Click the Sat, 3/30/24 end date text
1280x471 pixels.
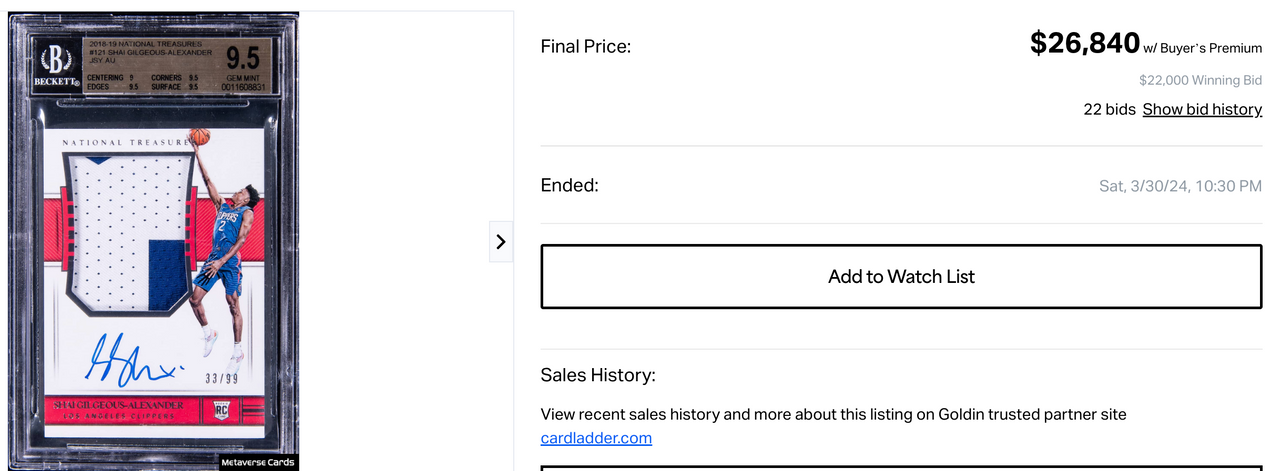[1180, 186]
